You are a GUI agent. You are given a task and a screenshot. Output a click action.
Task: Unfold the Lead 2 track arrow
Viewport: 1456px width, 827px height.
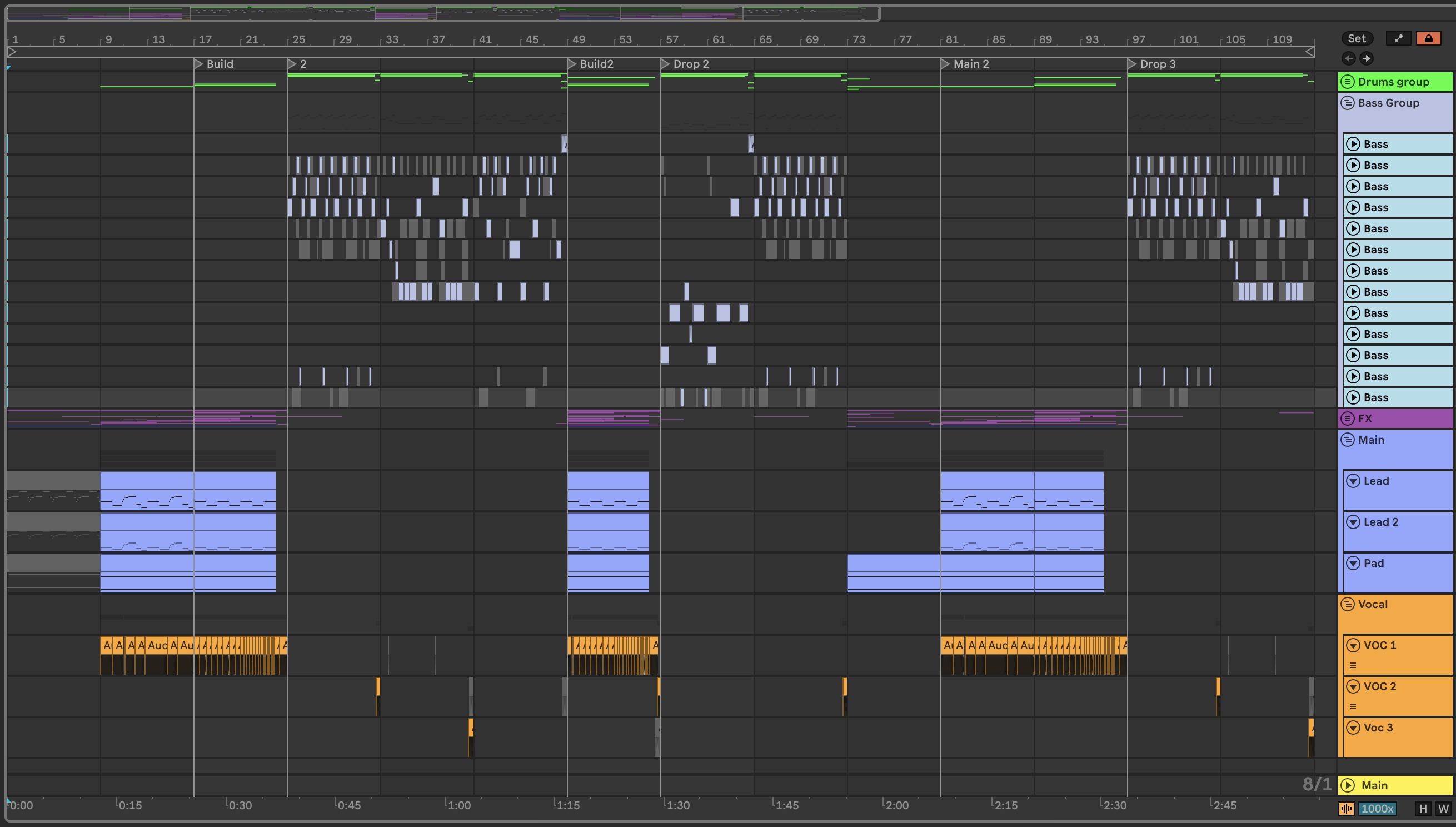click(x=1353, y=522)
